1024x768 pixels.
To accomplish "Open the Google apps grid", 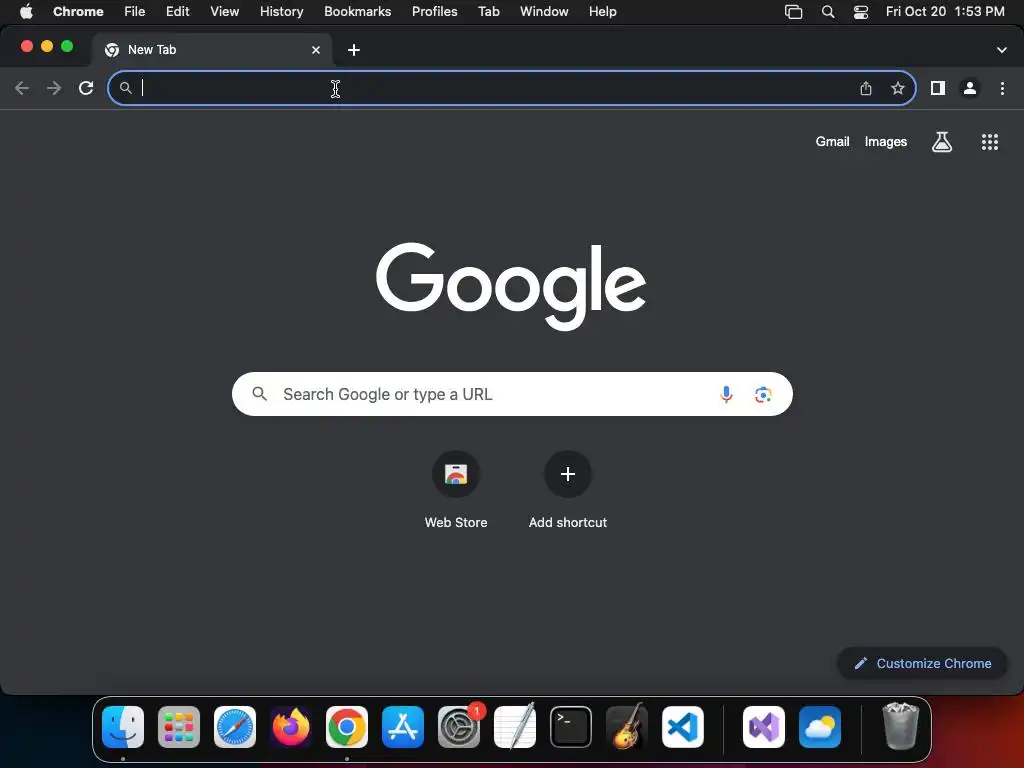I will [x=990, y=142].
